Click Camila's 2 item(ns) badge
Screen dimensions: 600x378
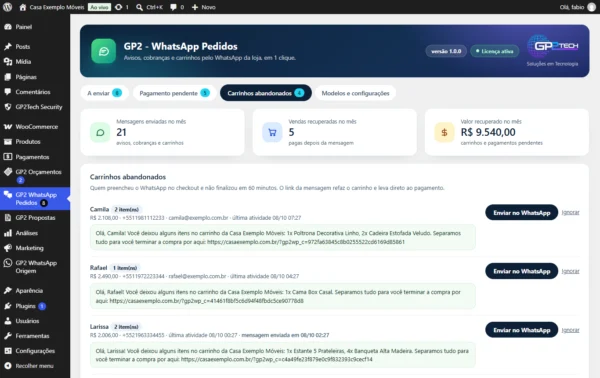(x=127, y=210)
